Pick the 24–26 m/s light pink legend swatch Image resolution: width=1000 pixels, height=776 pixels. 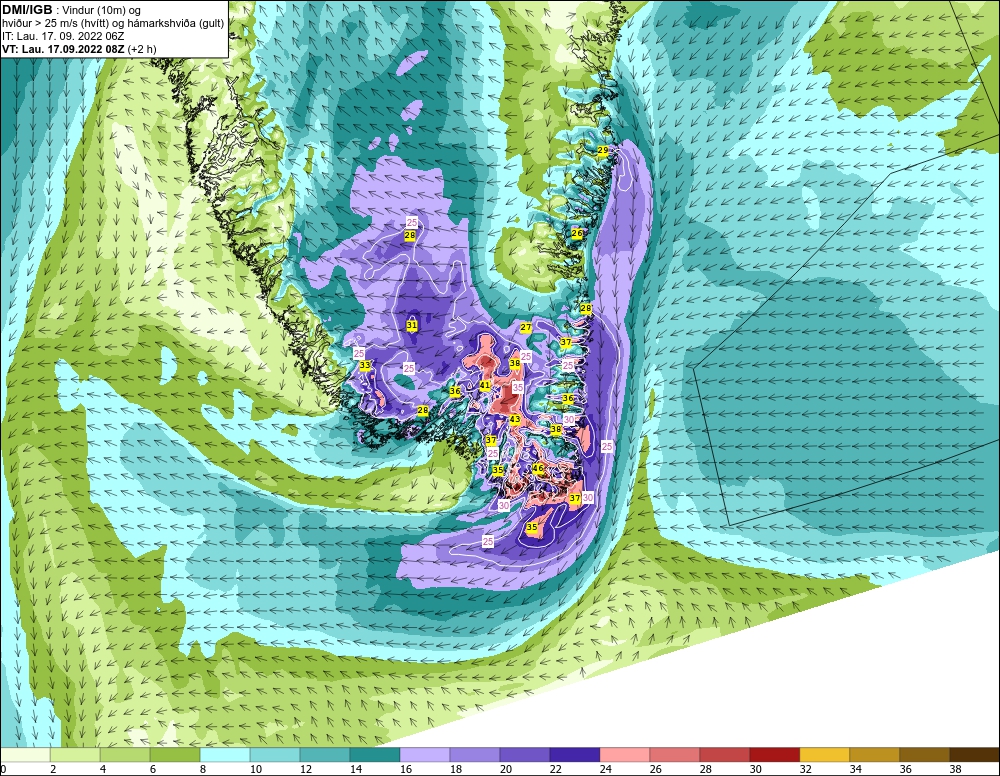pyautogui.click(x=625, y=755)
